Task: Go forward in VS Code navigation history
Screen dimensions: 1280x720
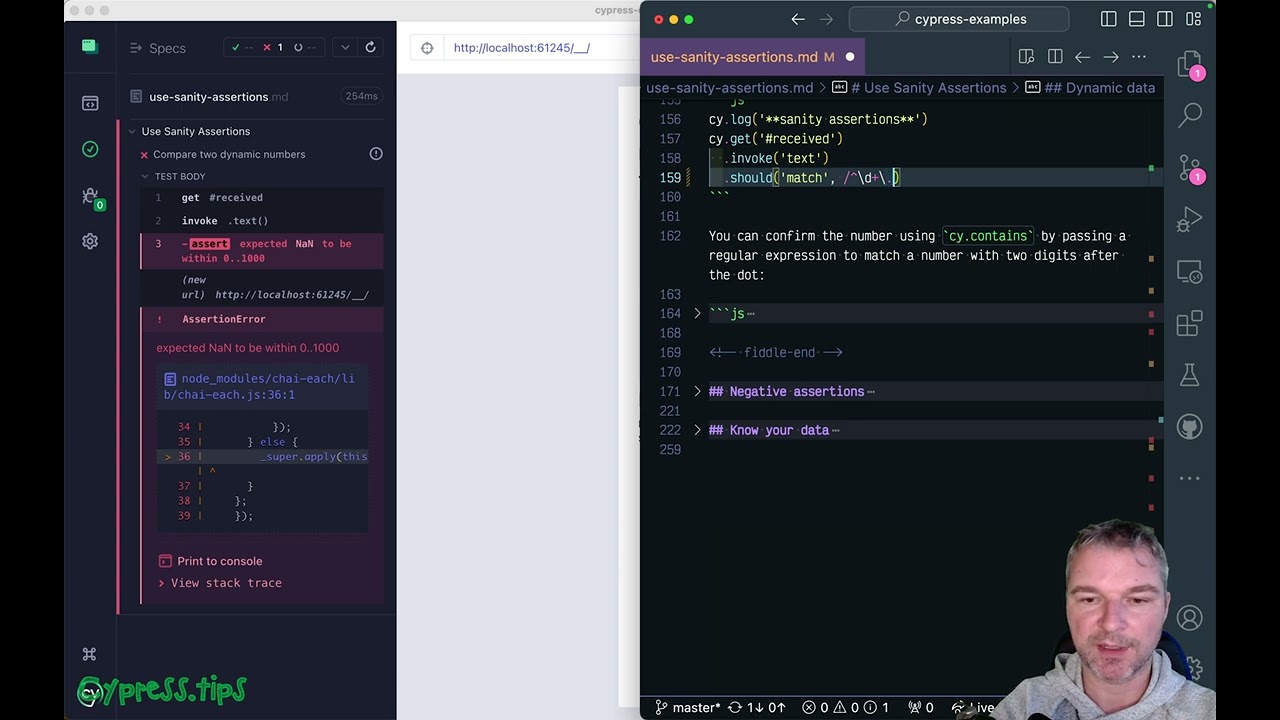Action: click(x=826, y=19)
